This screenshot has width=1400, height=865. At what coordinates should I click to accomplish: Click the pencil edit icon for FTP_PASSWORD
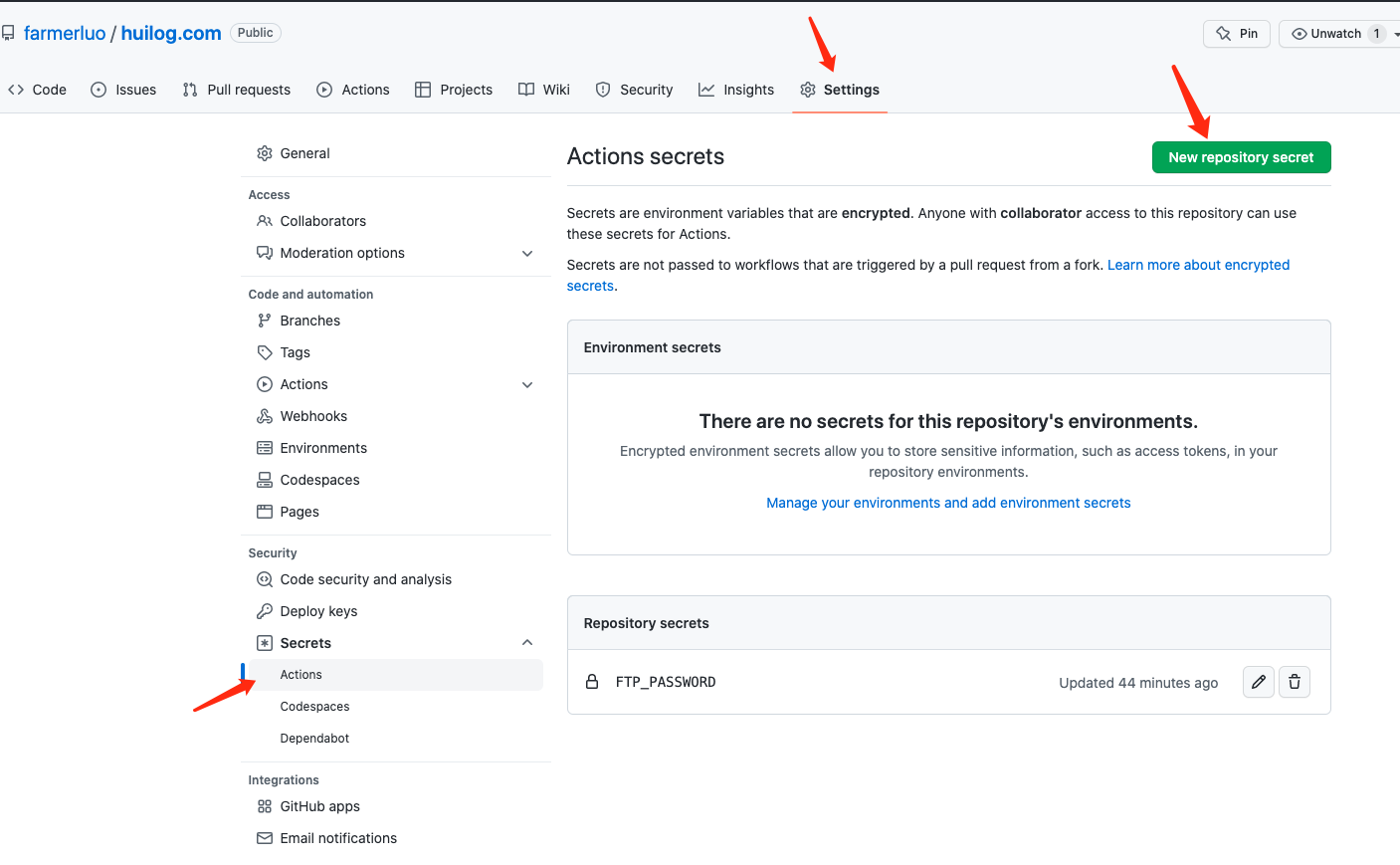1259,682
